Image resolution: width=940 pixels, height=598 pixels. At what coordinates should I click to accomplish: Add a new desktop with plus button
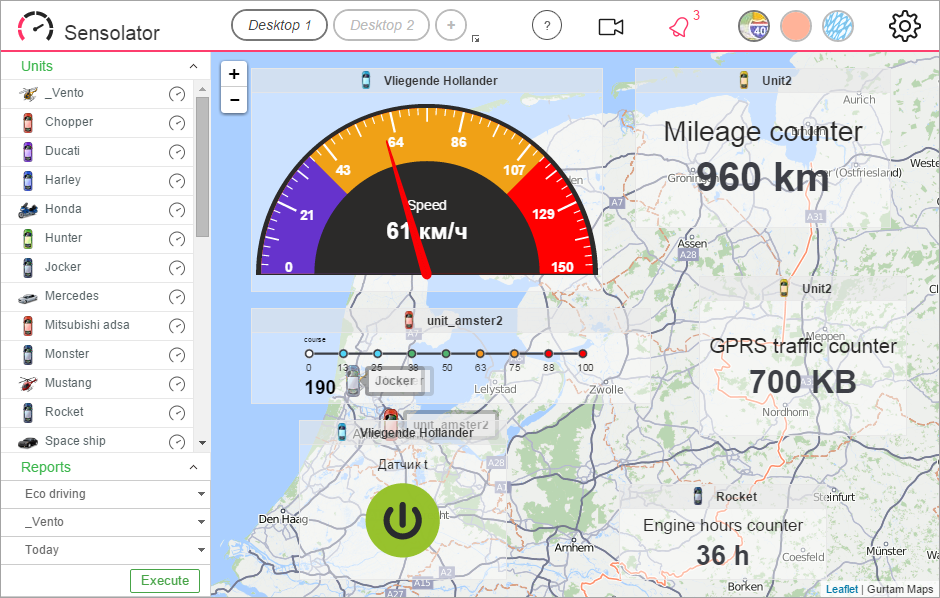[x=451, y=25]
